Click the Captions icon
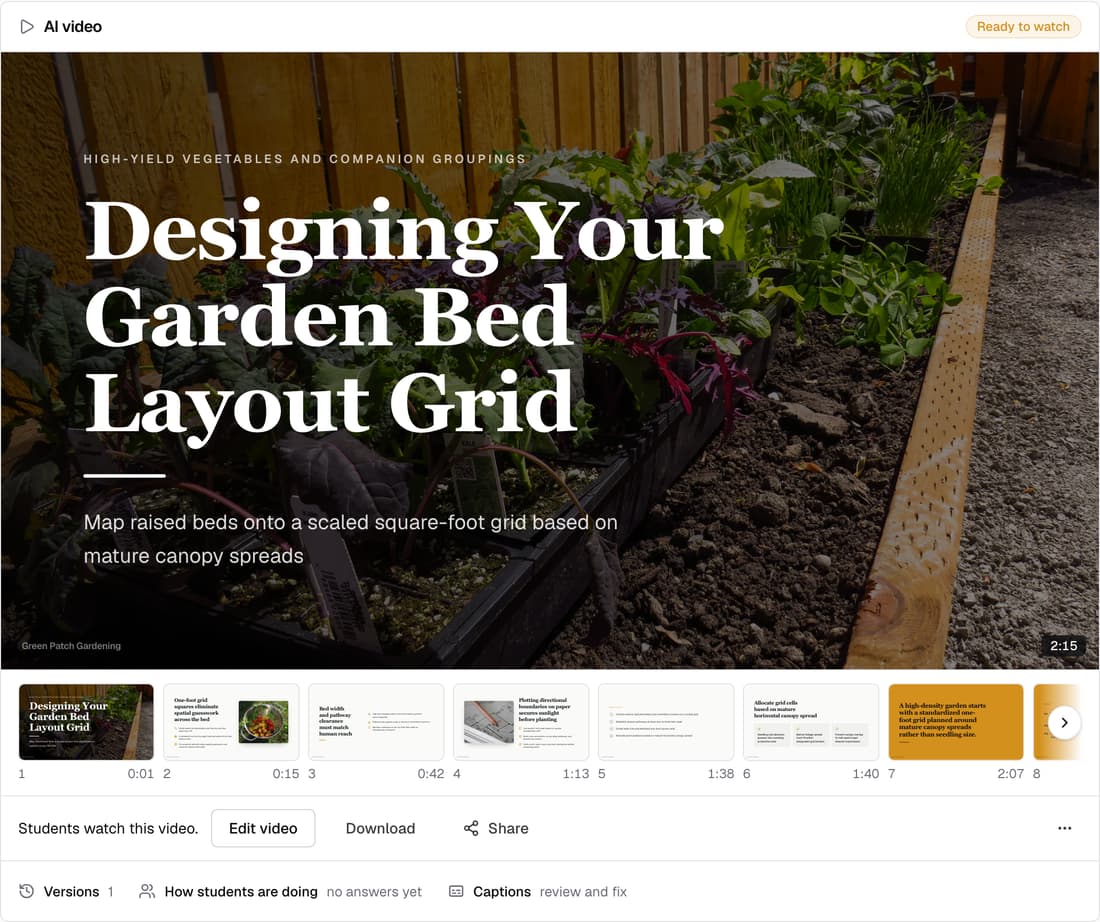Screen dimensions: 1100x922 pos(456,891)
